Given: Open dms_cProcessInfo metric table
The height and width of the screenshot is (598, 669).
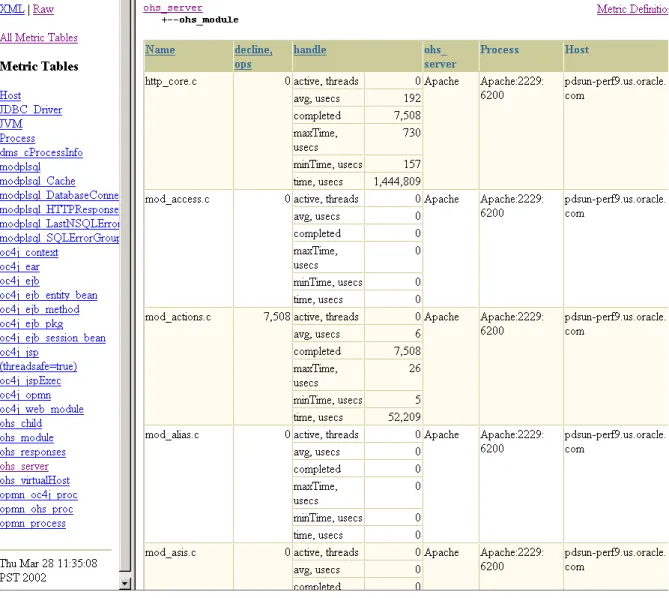Looking at the screenshot, I should tap(41, 152).
